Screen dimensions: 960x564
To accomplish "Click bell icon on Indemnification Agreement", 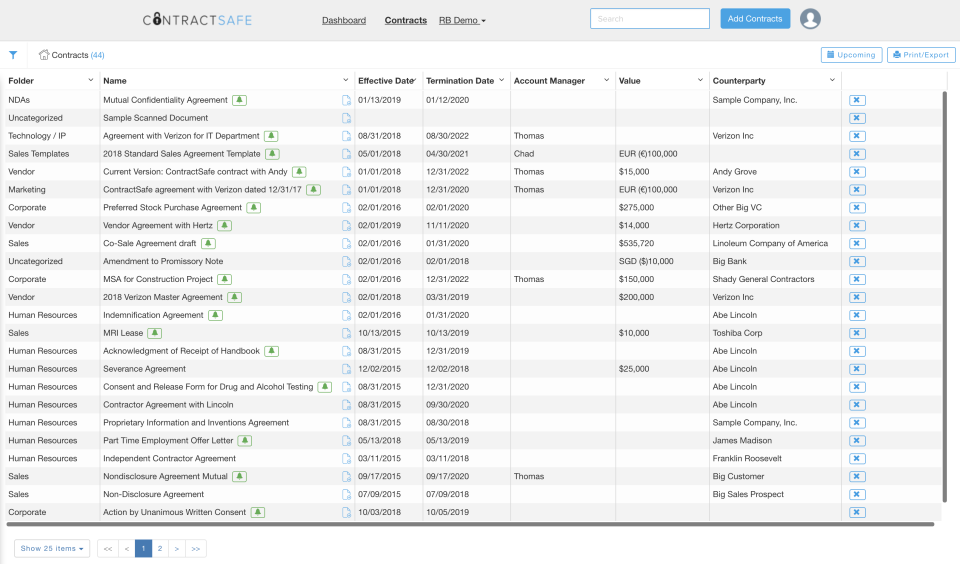I will tap(215, 315).
